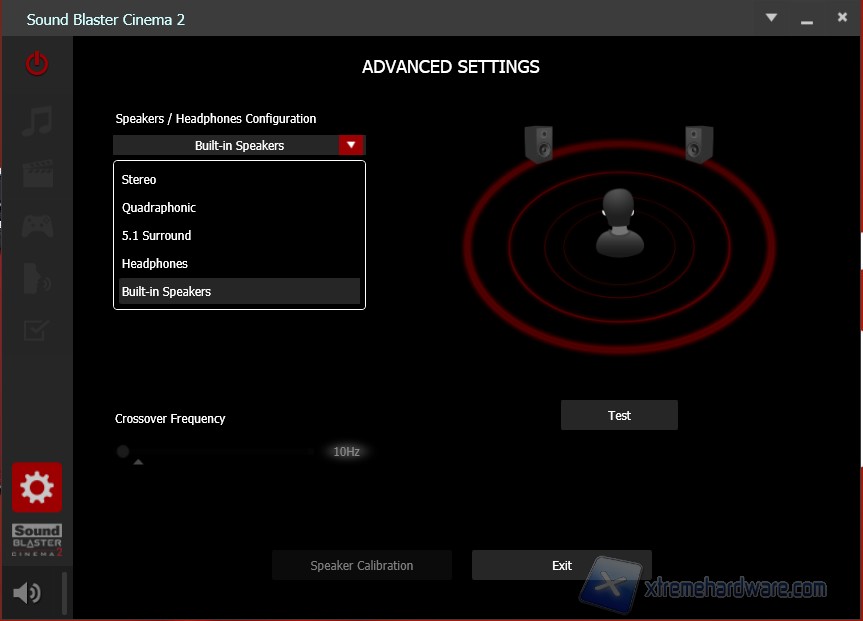This screenshot has width=863, height=621.
Task: Open the title bar dropdown menu arrow
Action: tap(771, 18)
